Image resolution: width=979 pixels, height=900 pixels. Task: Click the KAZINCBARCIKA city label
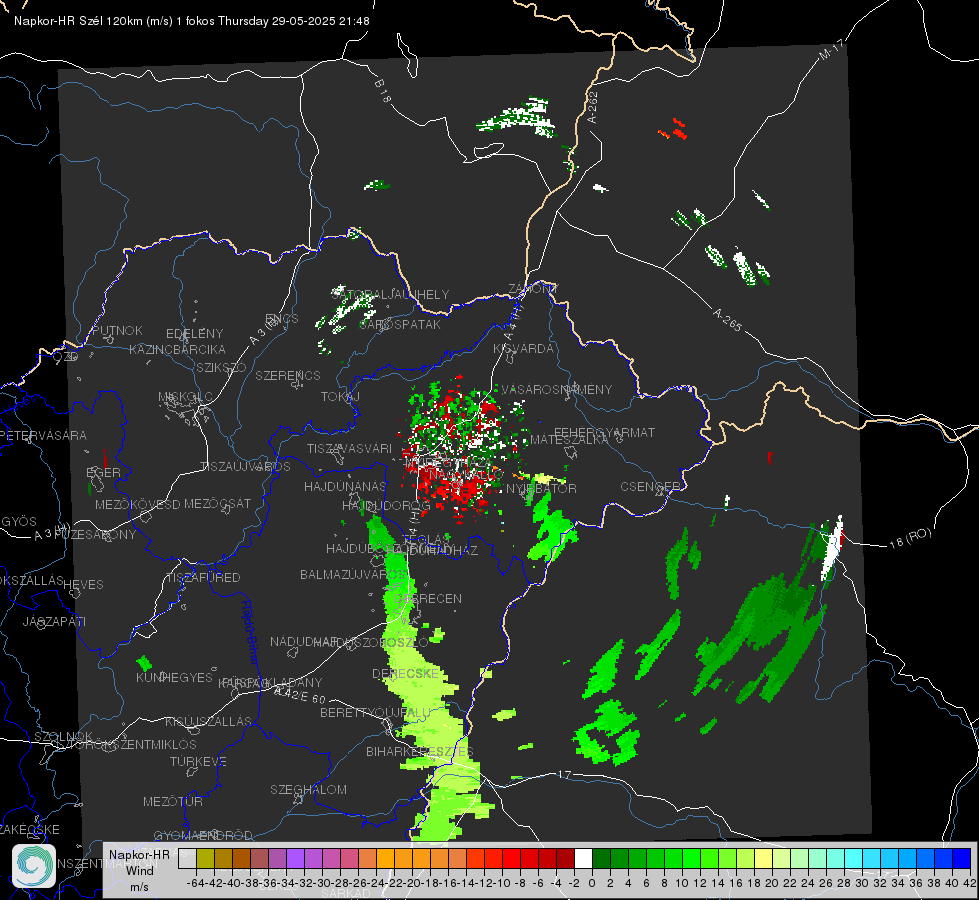177,349
